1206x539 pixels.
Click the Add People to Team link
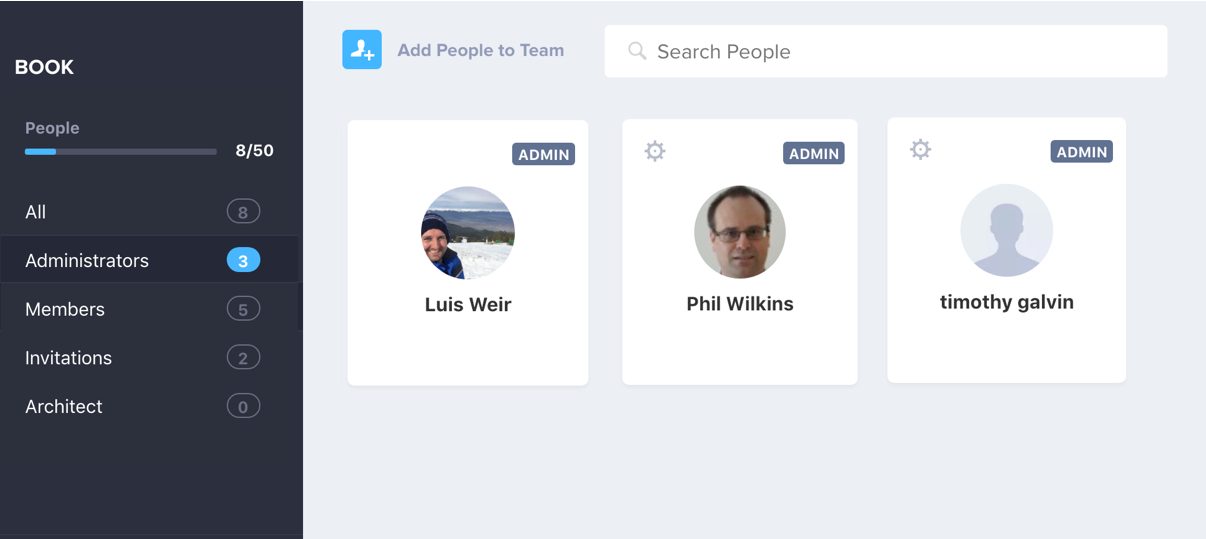pyautogui.click(x=481, y=50)
